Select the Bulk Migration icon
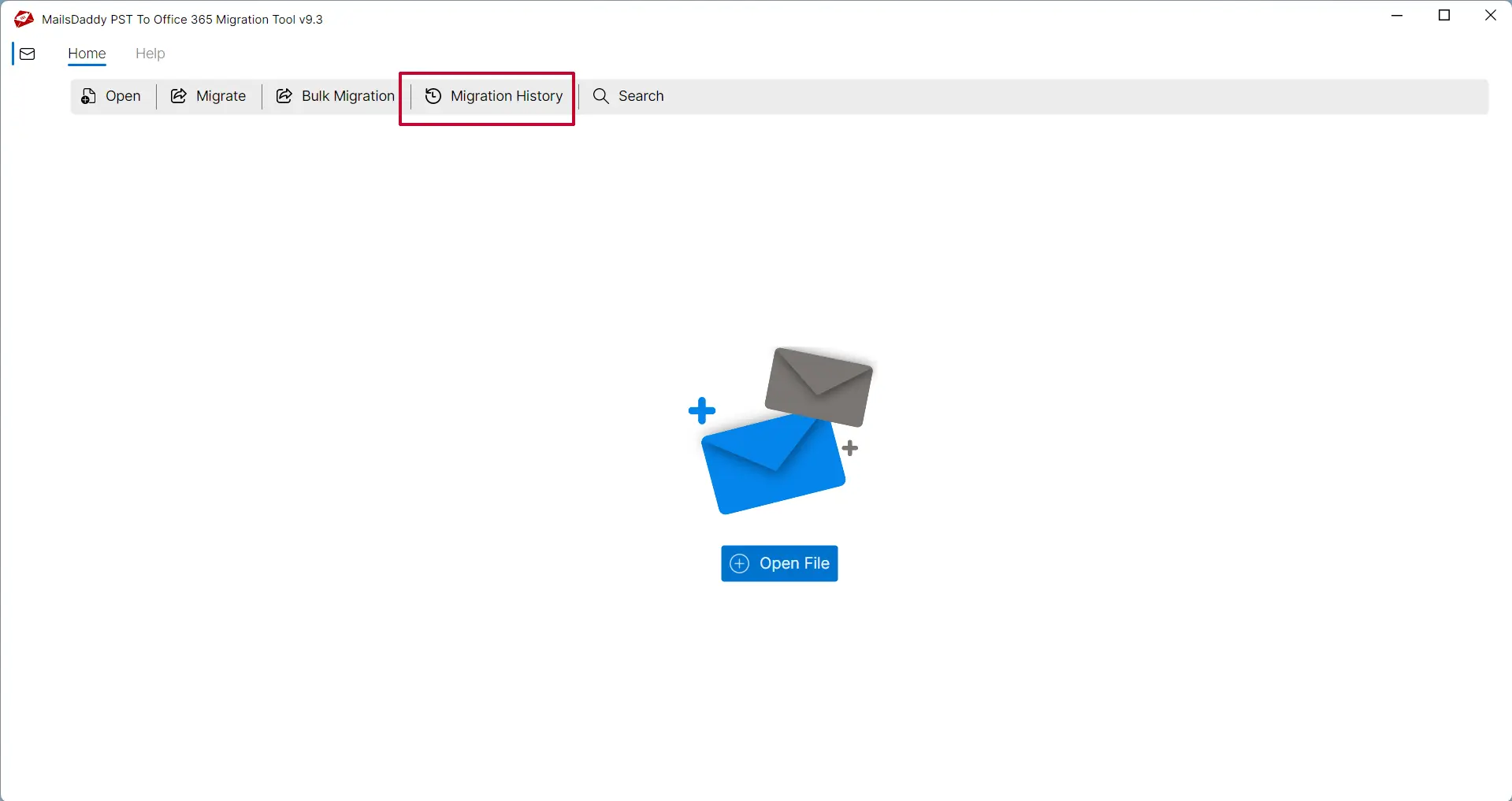1512x801 pixels. coord(284,95)
